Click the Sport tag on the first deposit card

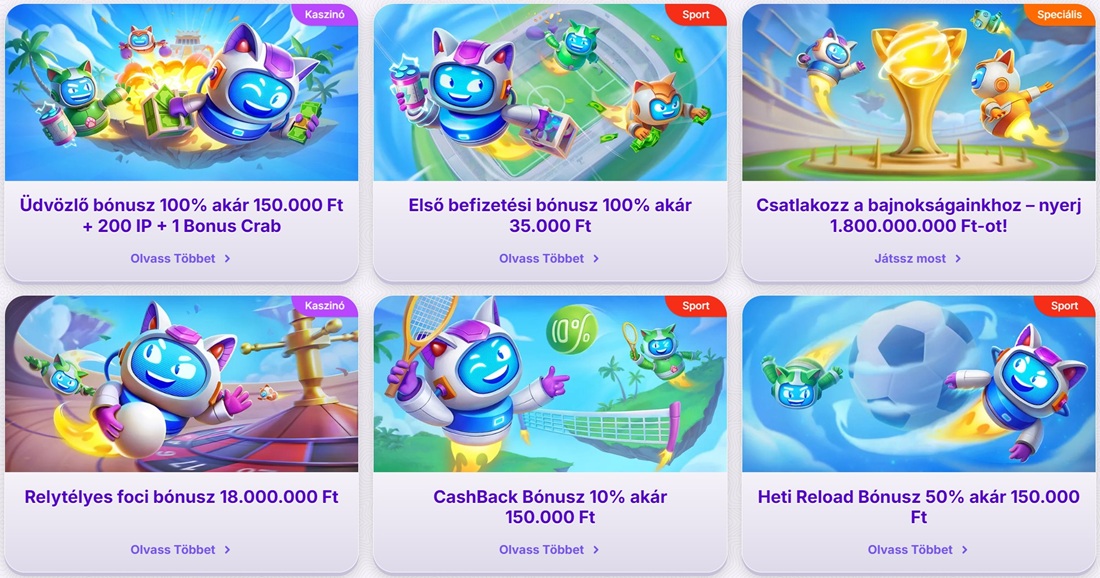(x=696, y=14)
